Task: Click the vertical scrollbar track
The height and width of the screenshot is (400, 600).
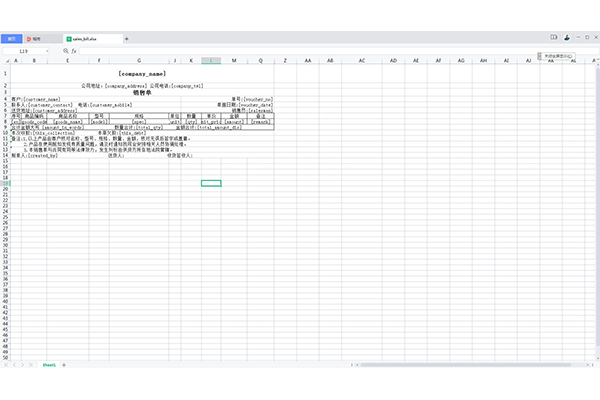Action: [598, 212]
